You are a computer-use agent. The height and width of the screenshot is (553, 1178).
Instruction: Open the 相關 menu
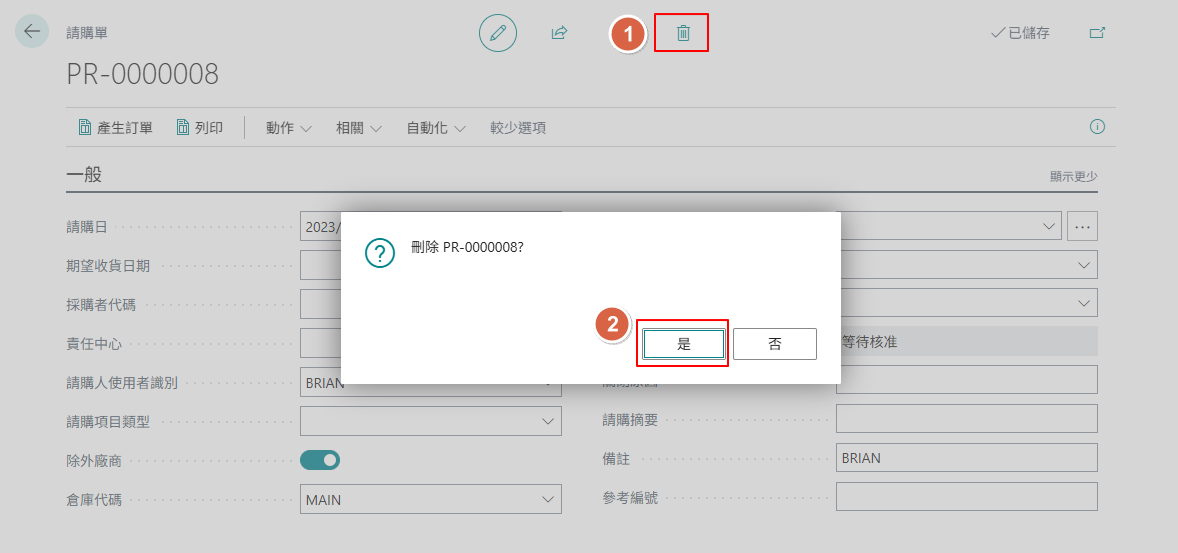[x=359, y=128]
